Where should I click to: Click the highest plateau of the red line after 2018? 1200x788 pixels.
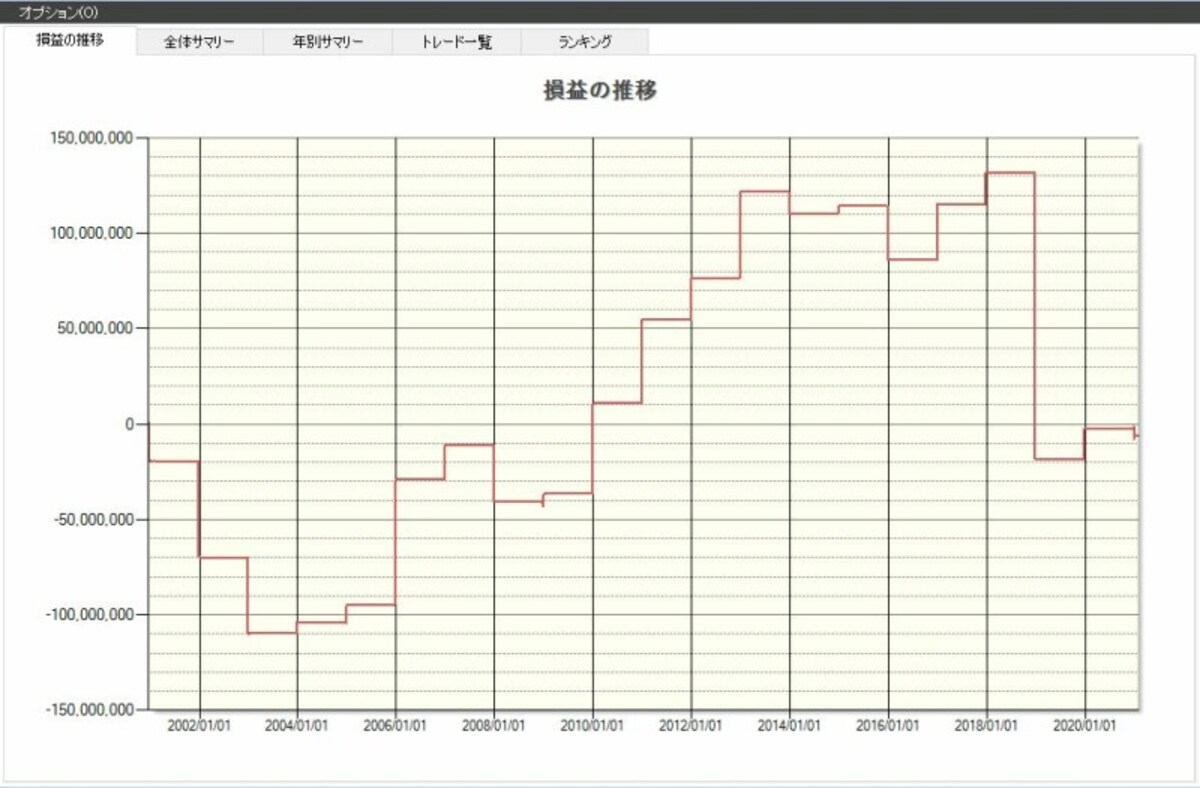tap(1010, 173)
